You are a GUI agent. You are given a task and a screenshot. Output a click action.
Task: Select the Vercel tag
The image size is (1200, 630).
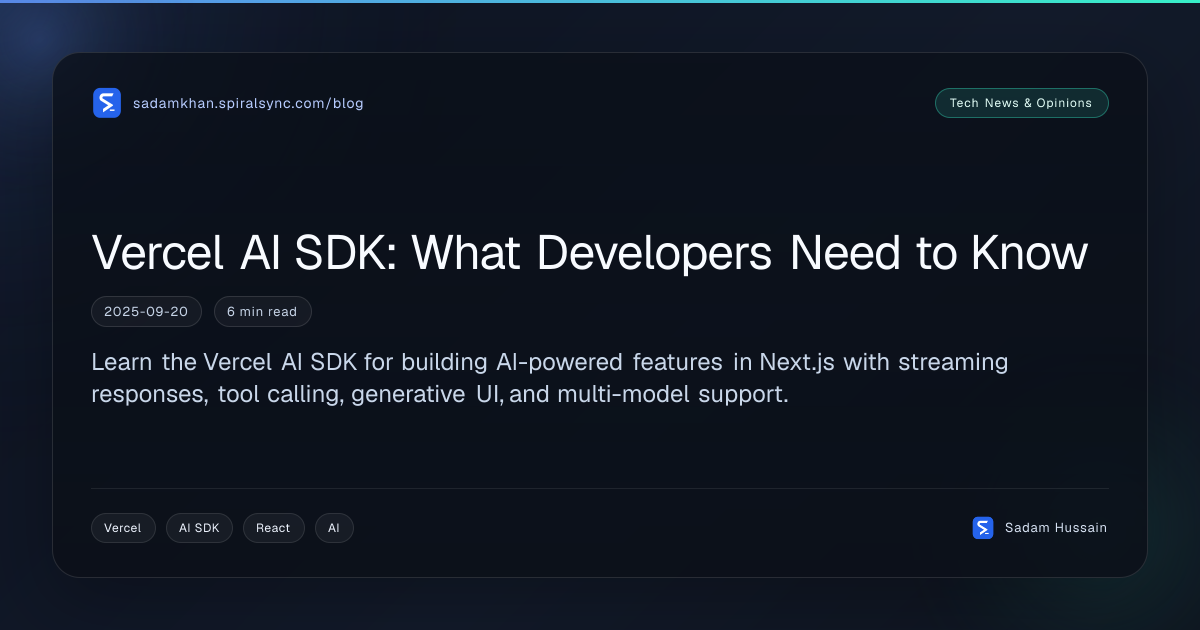[x=123, y=528]
